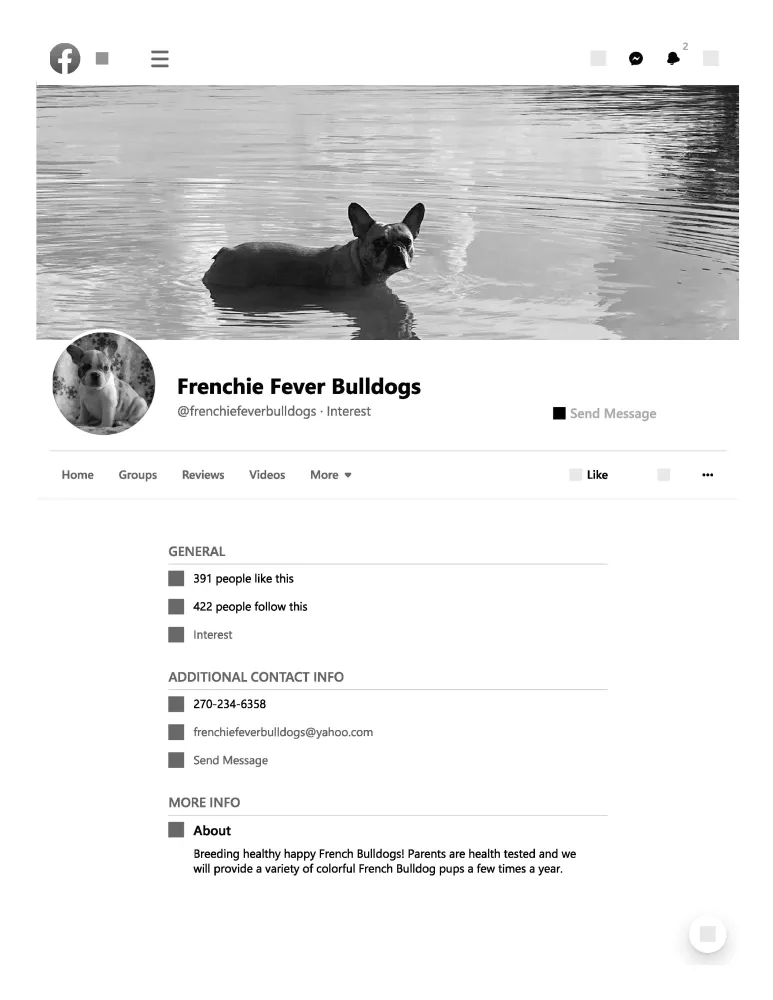Open the cover photo of dog in water
The height and width of the screenshot is (1000, 773).
(387, 212)
